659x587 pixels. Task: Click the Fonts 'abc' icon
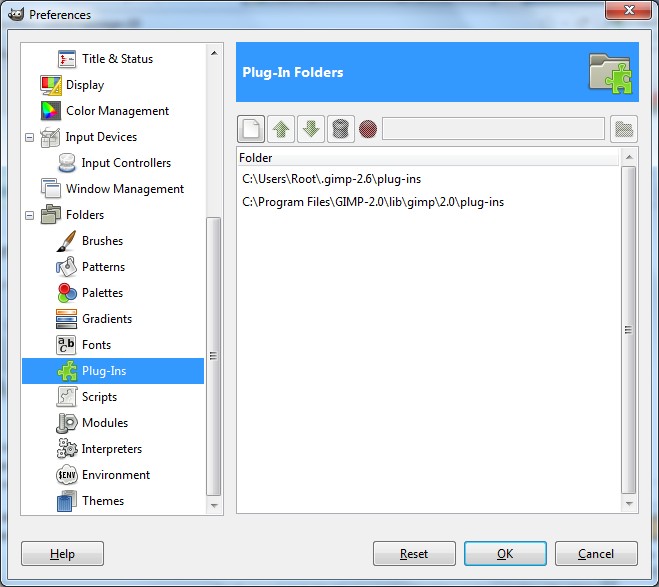[66, 345]
